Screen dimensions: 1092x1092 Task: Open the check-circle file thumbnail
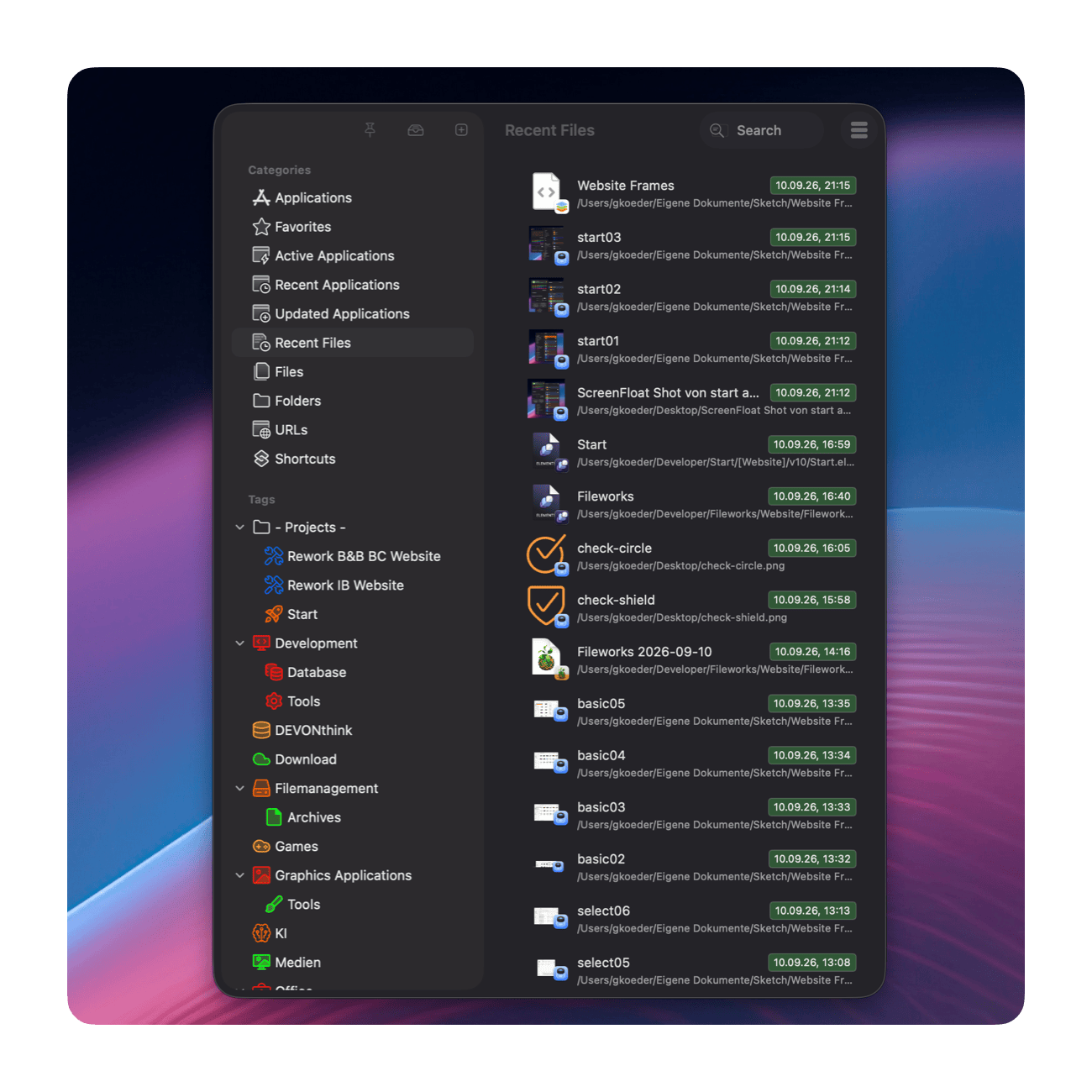[547, 556]
